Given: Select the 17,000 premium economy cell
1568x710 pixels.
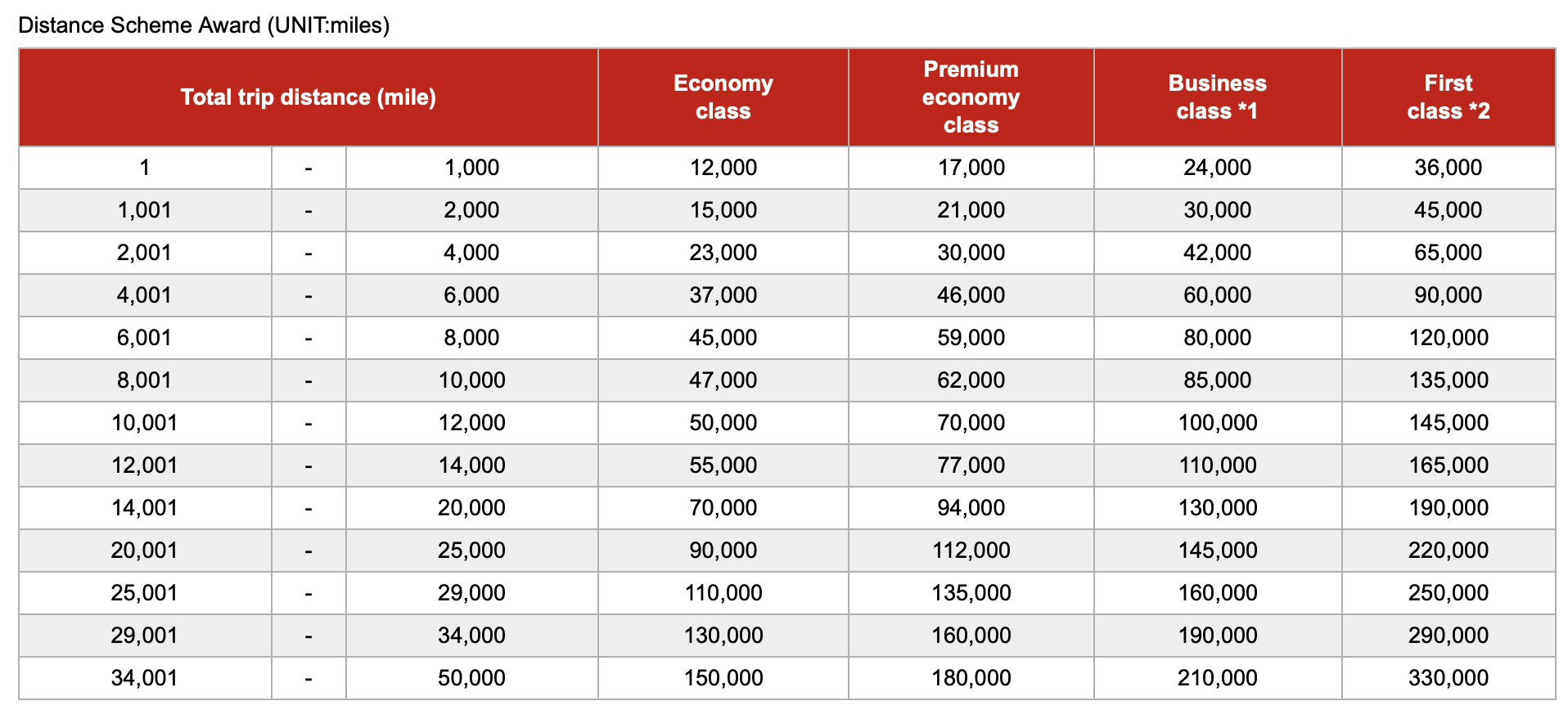Looking at the screenshot, I should (971, 168).
